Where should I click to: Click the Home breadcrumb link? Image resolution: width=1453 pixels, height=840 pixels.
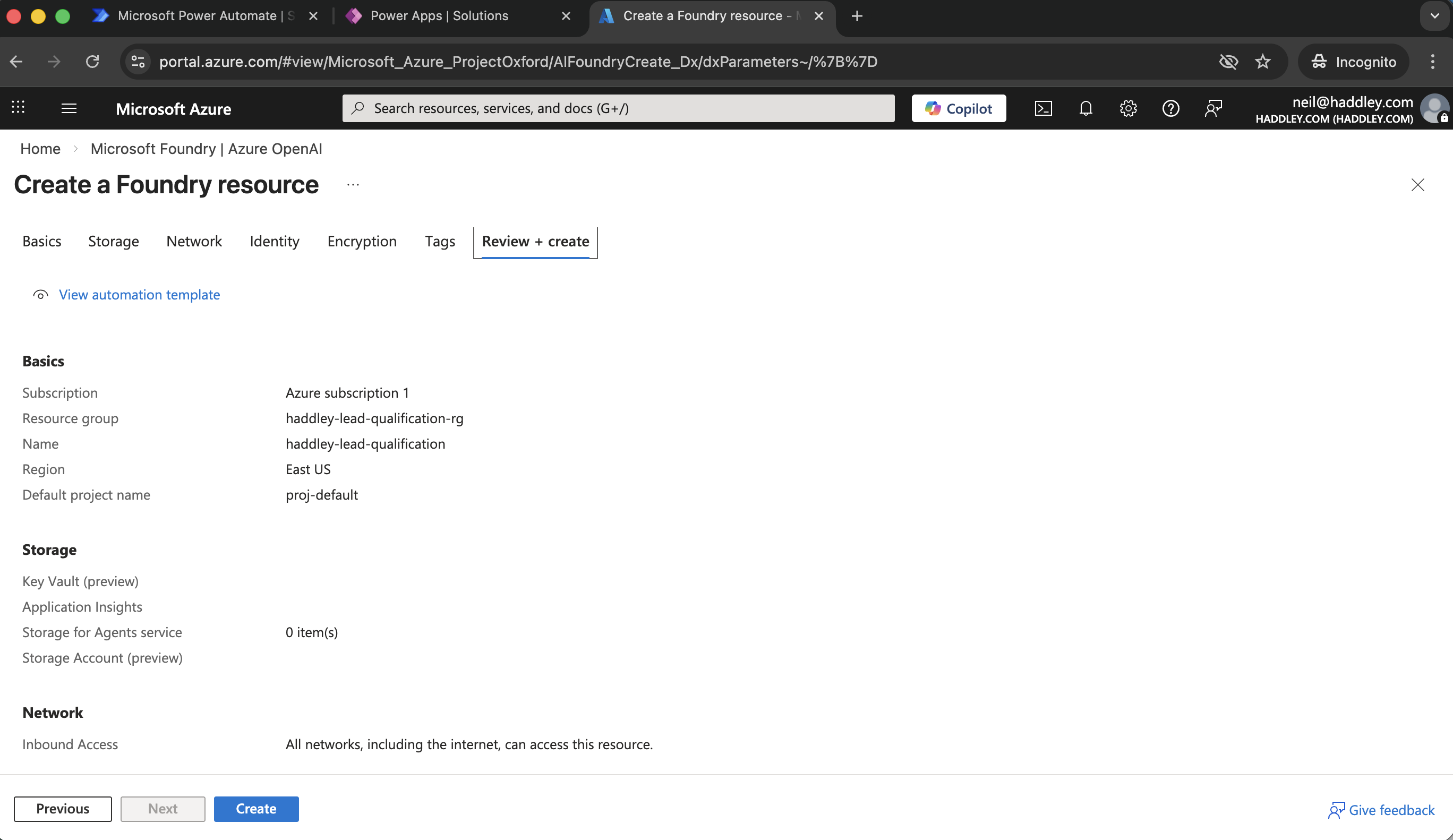coord(40,149)
